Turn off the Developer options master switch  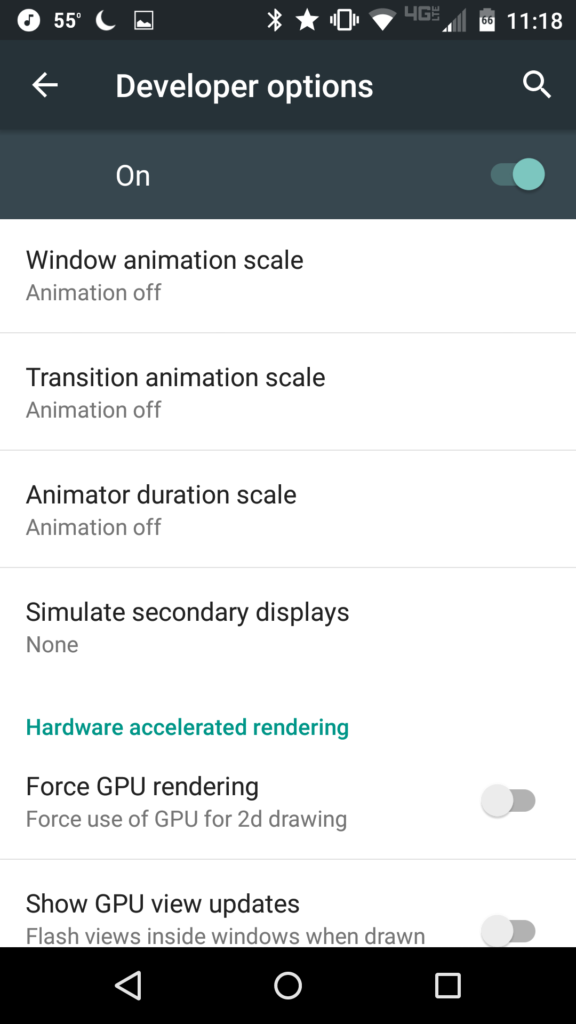tap(519, 175)
